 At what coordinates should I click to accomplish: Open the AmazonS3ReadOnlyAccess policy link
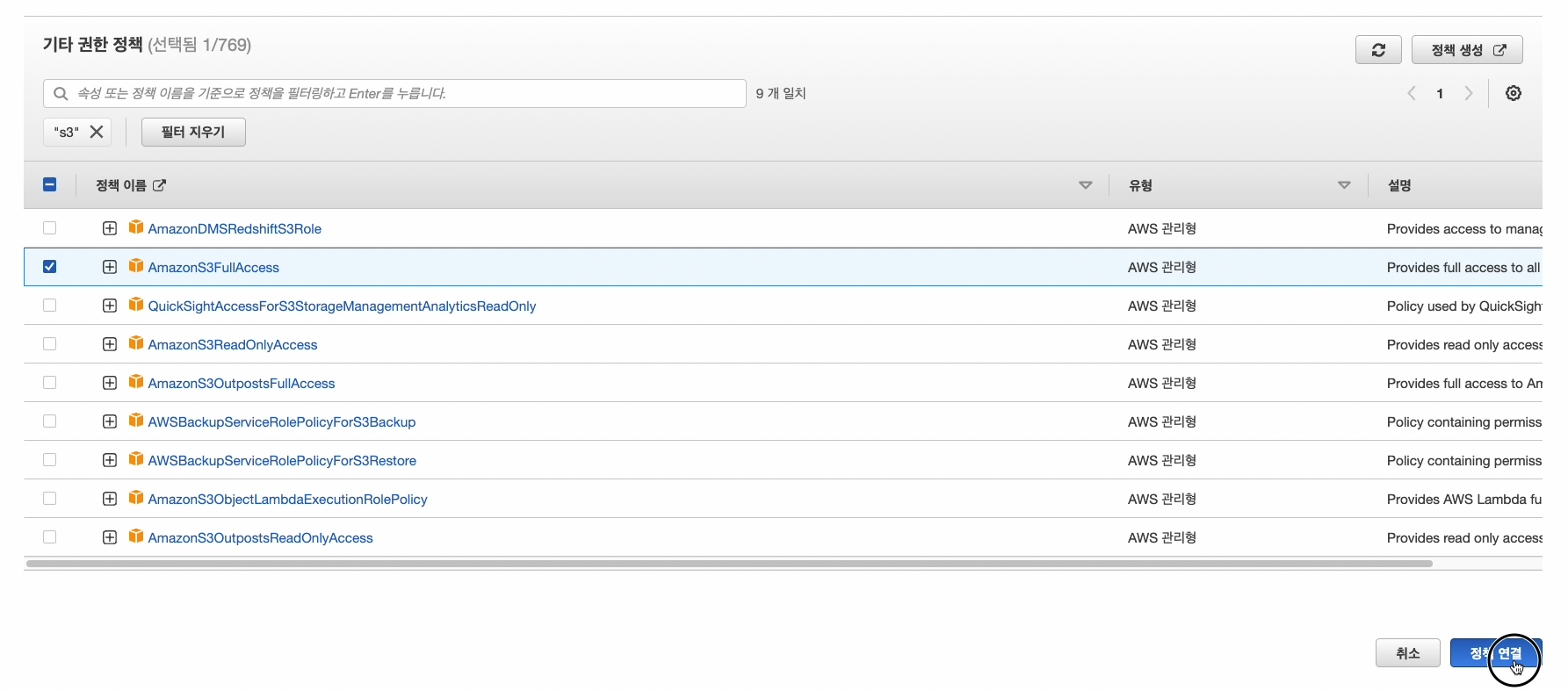[x=233, y=345]
